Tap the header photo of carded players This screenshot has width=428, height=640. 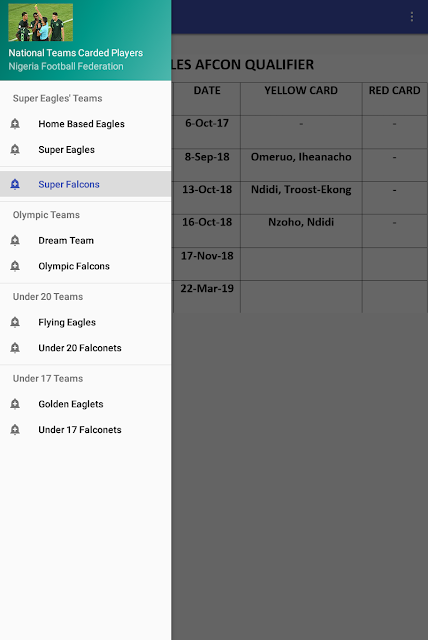[40, 22]
